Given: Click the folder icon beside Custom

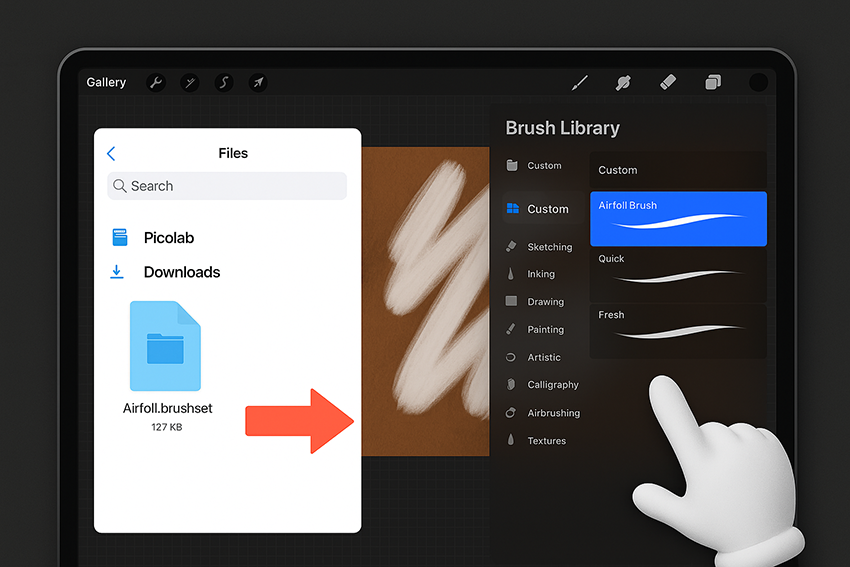Looking at the screenshot, I should 512,165.
